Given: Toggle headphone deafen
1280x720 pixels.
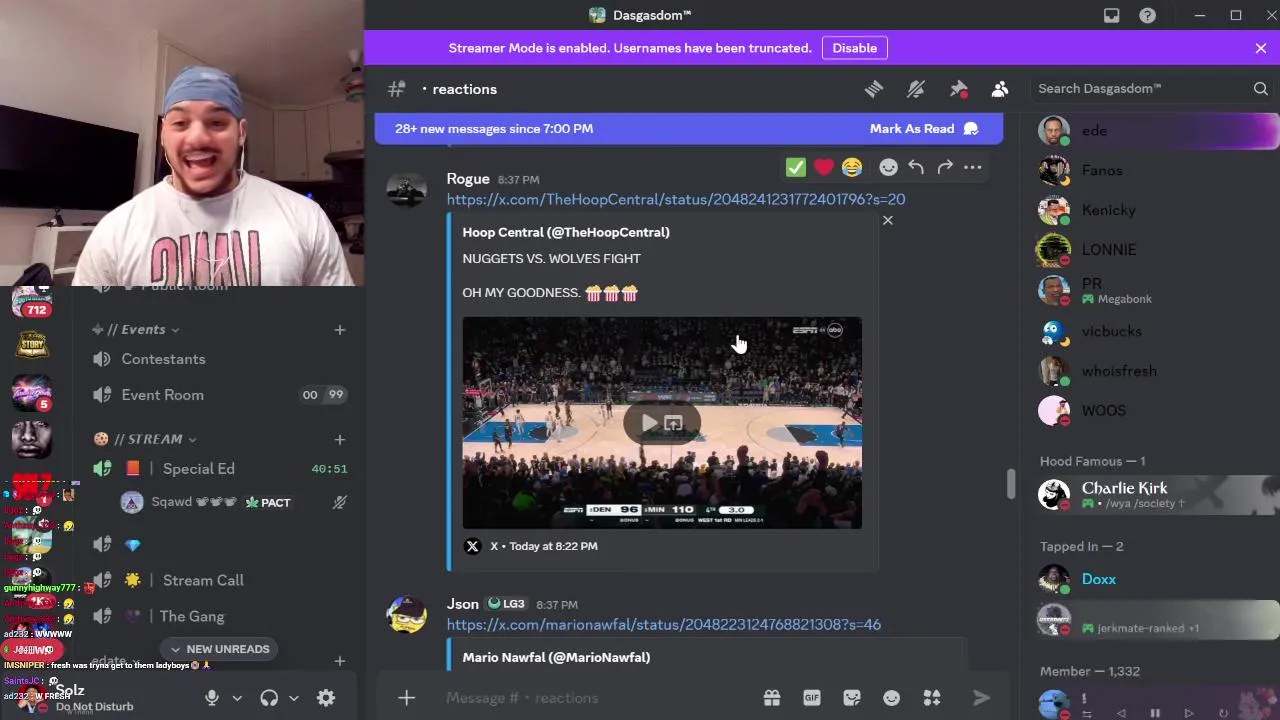Looking at the screenshot, I should click(269, 698).
